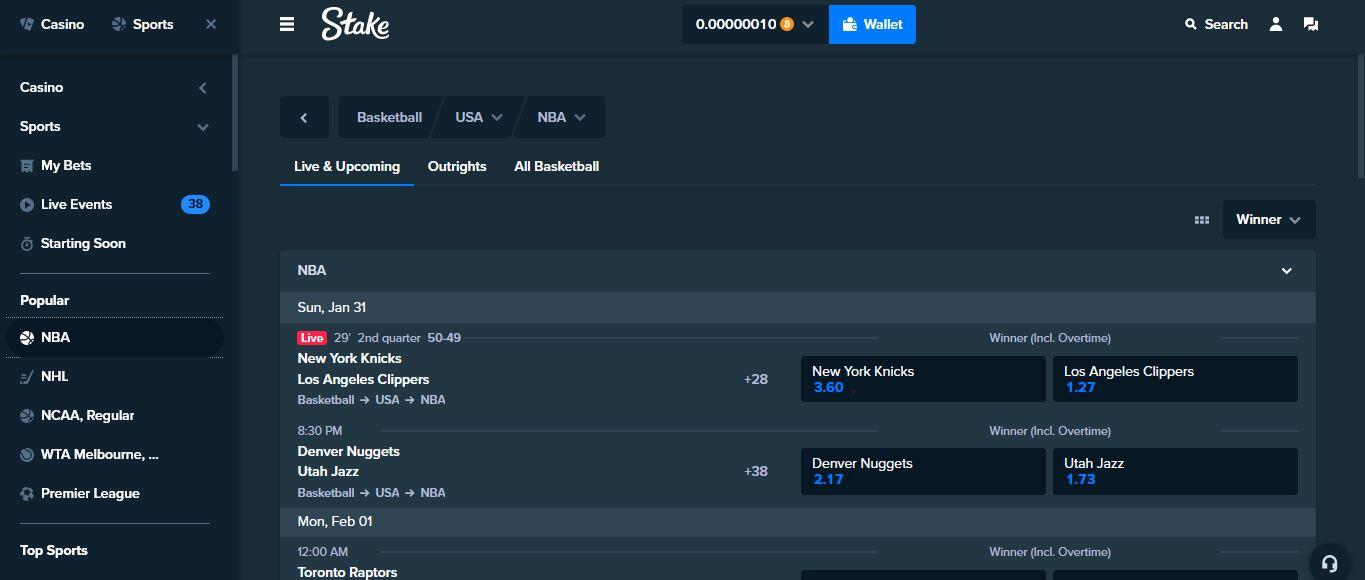Open the hamburger menu icon
This screenshot has height=580, width=1365.
coord(287,25)
